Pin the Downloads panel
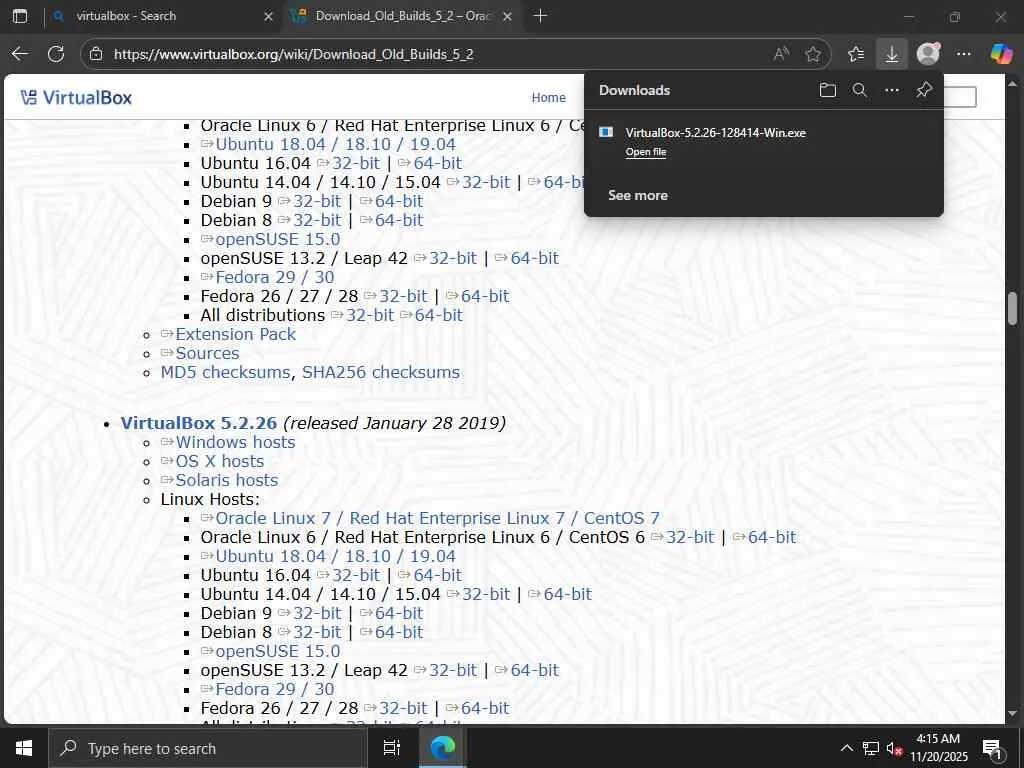 click(924, 90)
